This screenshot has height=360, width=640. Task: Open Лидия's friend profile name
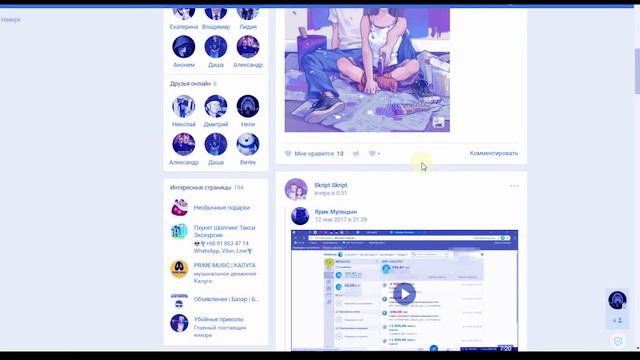[x=248, y=27]
